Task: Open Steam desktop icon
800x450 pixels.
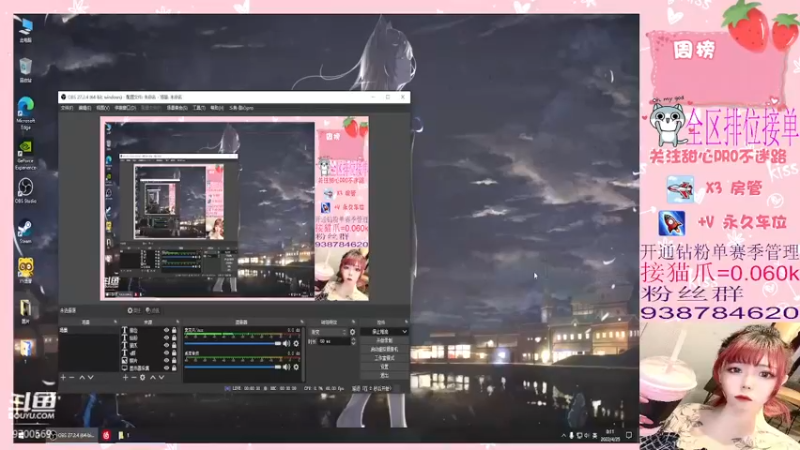Action: click(x=26, y=231)
